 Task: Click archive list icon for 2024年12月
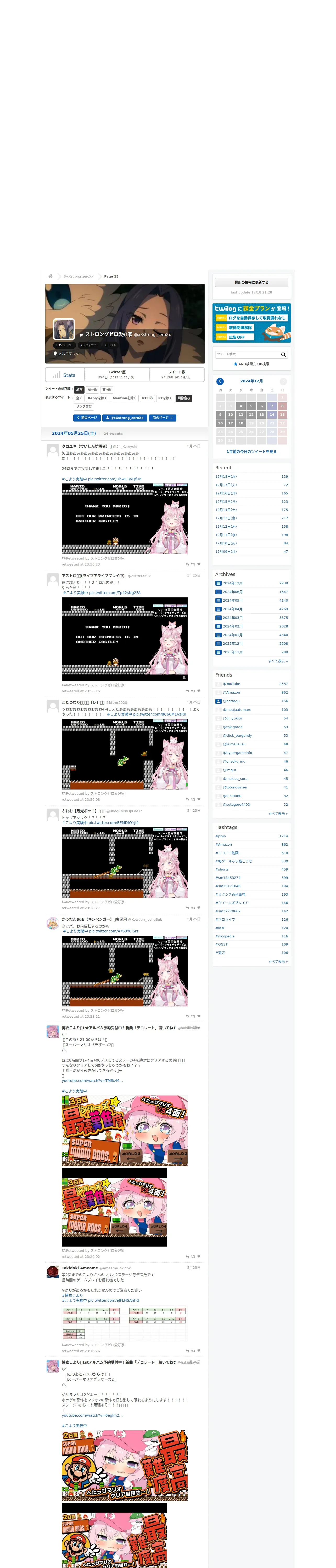(x=218, y=583)
